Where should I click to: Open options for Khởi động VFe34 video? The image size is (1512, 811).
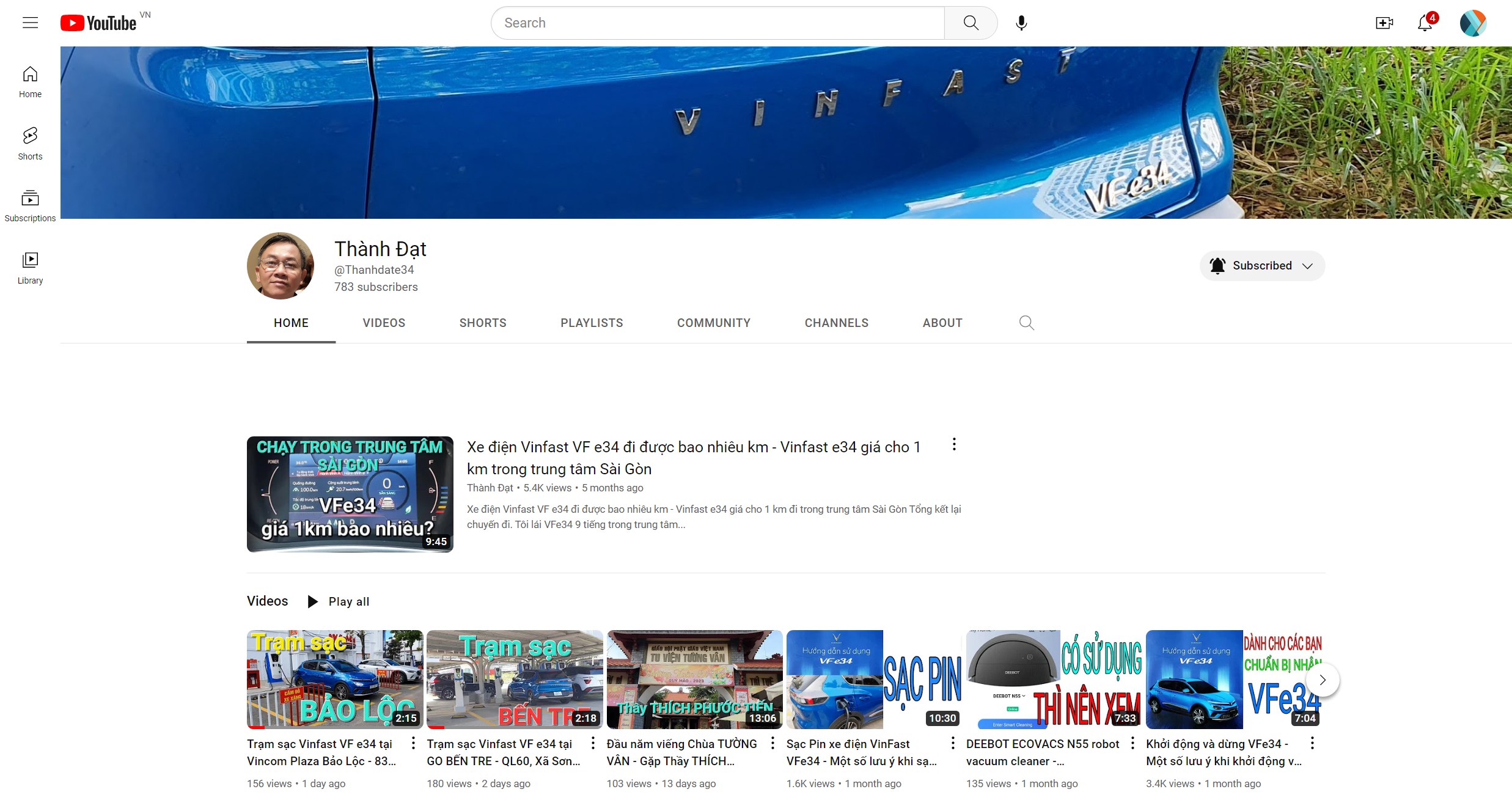pos(1312,743)
